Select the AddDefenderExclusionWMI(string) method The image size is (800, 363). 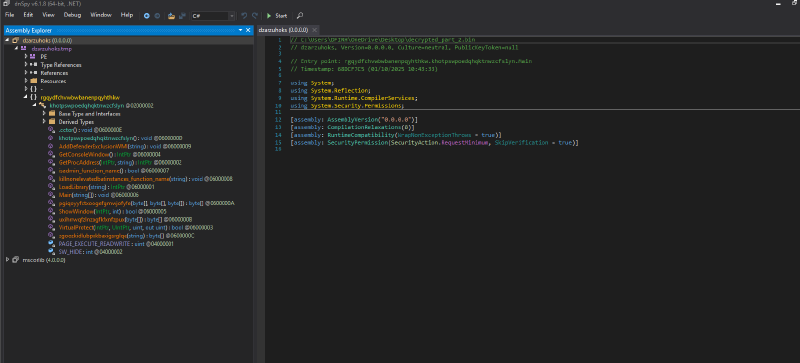click(x=125, y=146)
